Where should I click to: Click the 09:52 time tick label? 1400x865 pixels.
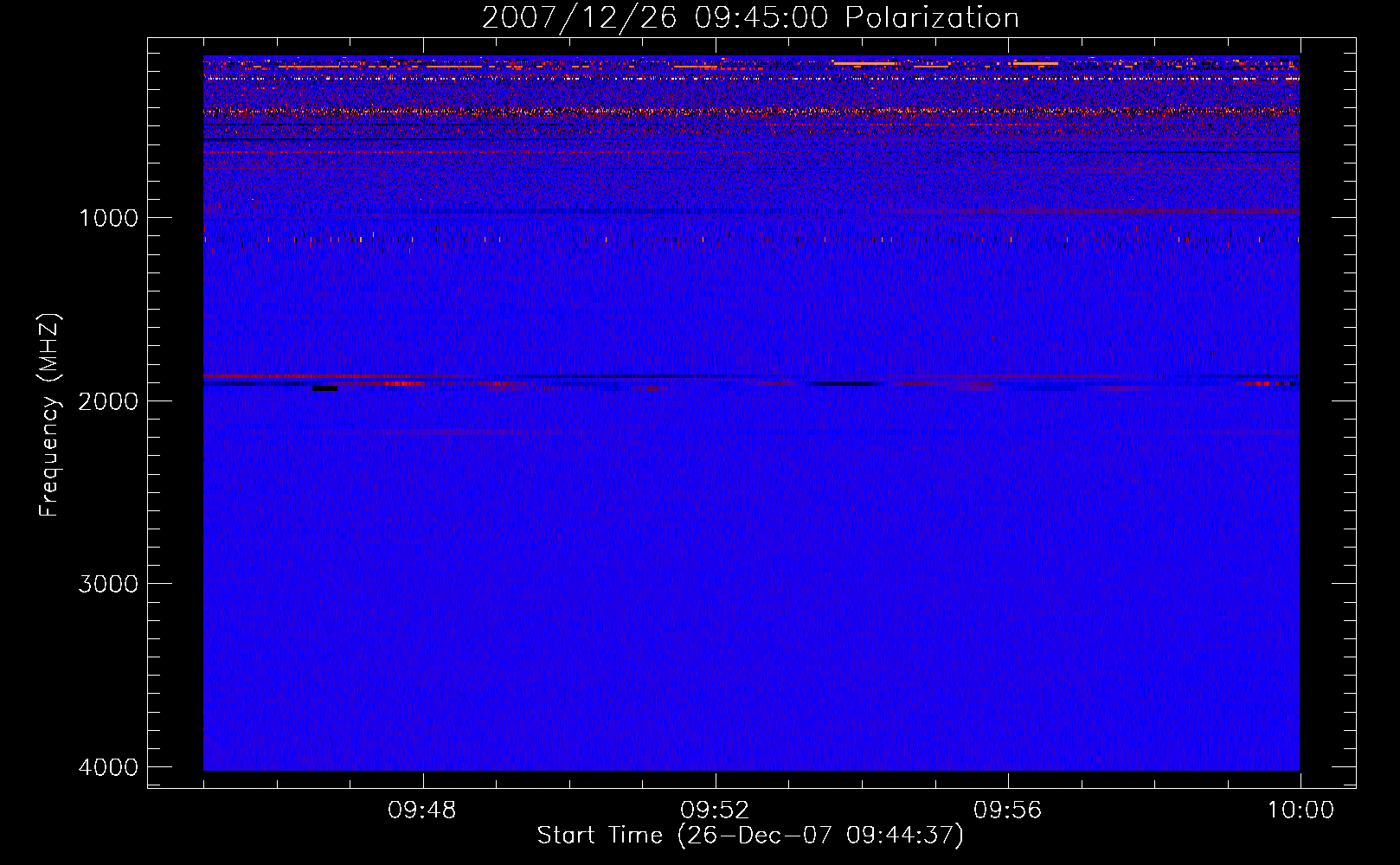point(715,811)
